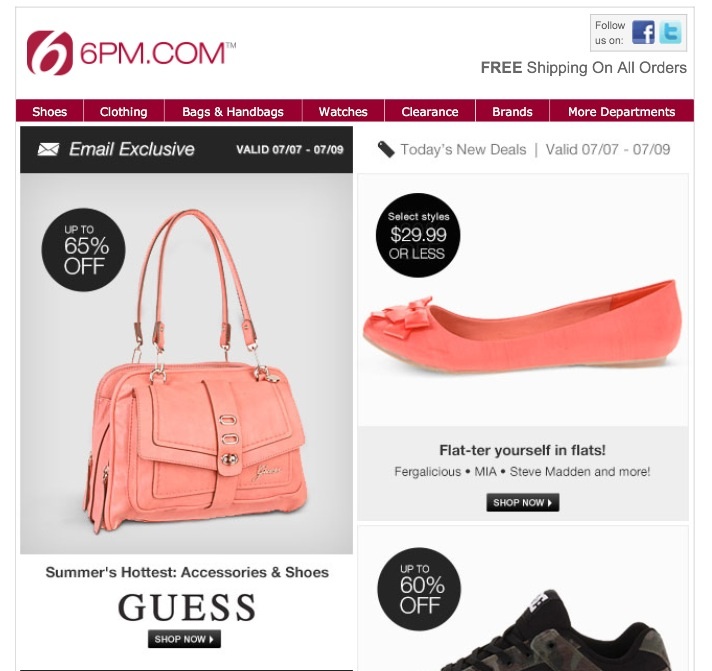
Task: Browse the Brands menu item
Action: (512, 112)
